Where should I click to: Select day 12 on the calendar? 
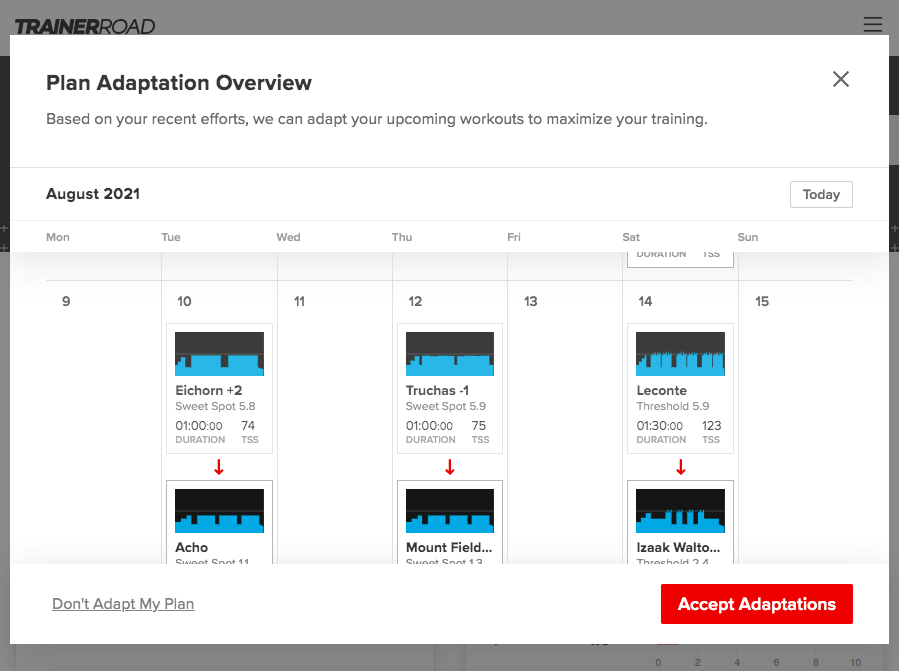pyautogui.click(x=415, y=302)
